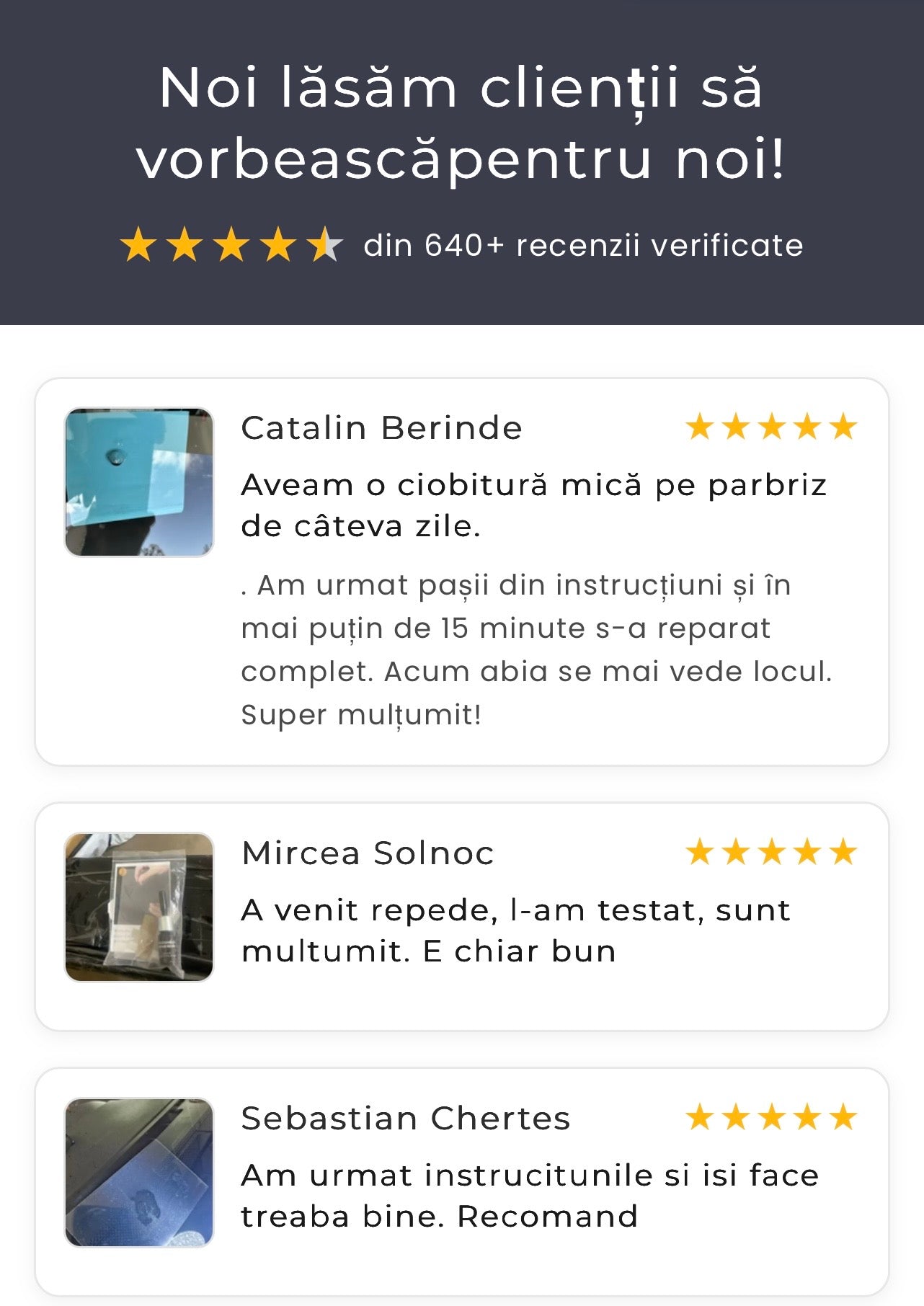Viewport: 924px width, 1306px height.
Task: Click Sebastian Chertes' five-star rating
Action: [771, 1118]
